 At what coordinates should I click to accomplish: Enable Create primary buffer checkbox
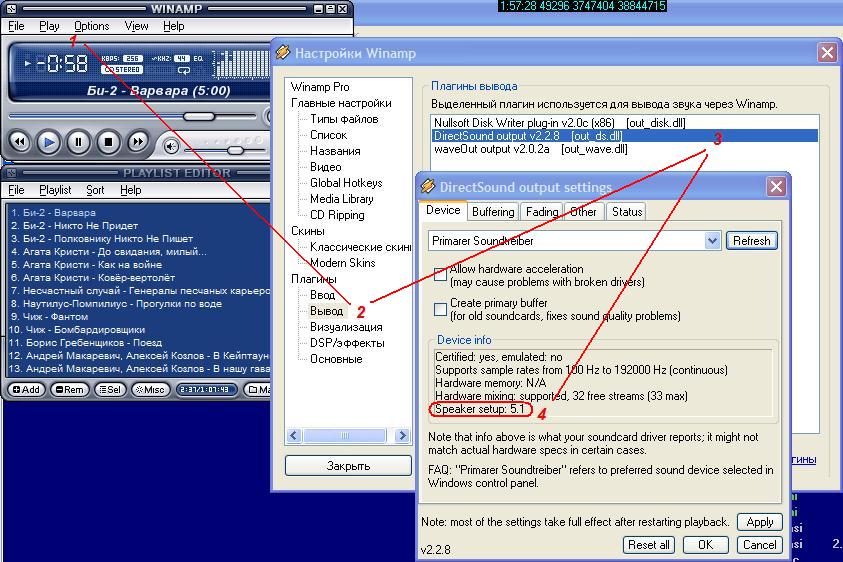(440, 309)
